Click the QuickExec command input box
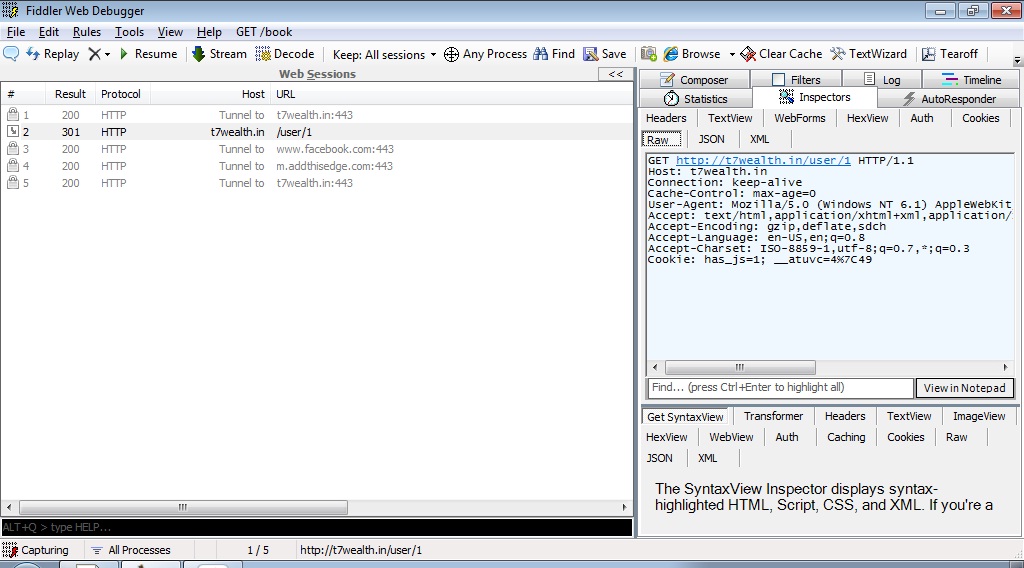 [316, 527]
